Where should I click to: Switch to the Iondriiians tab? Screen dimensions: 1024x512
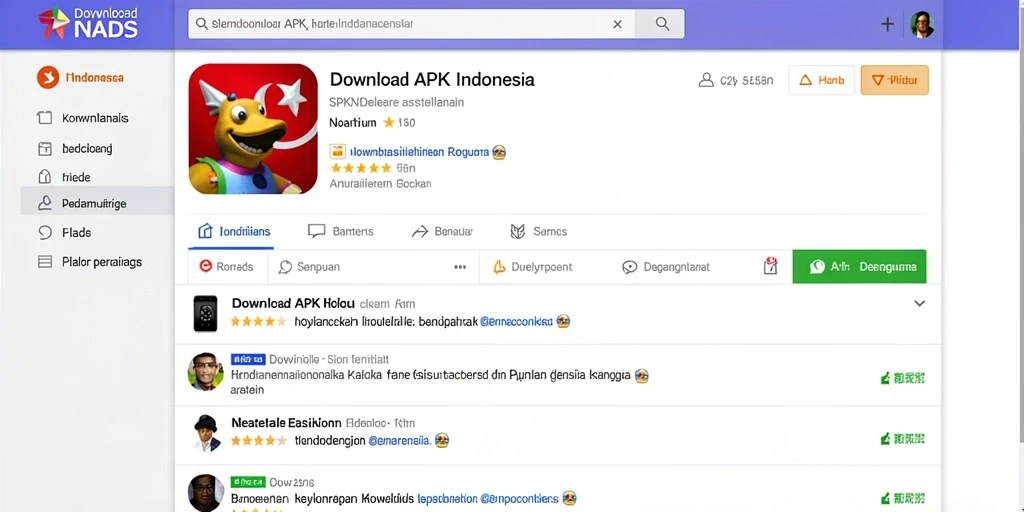pos(234,231)
